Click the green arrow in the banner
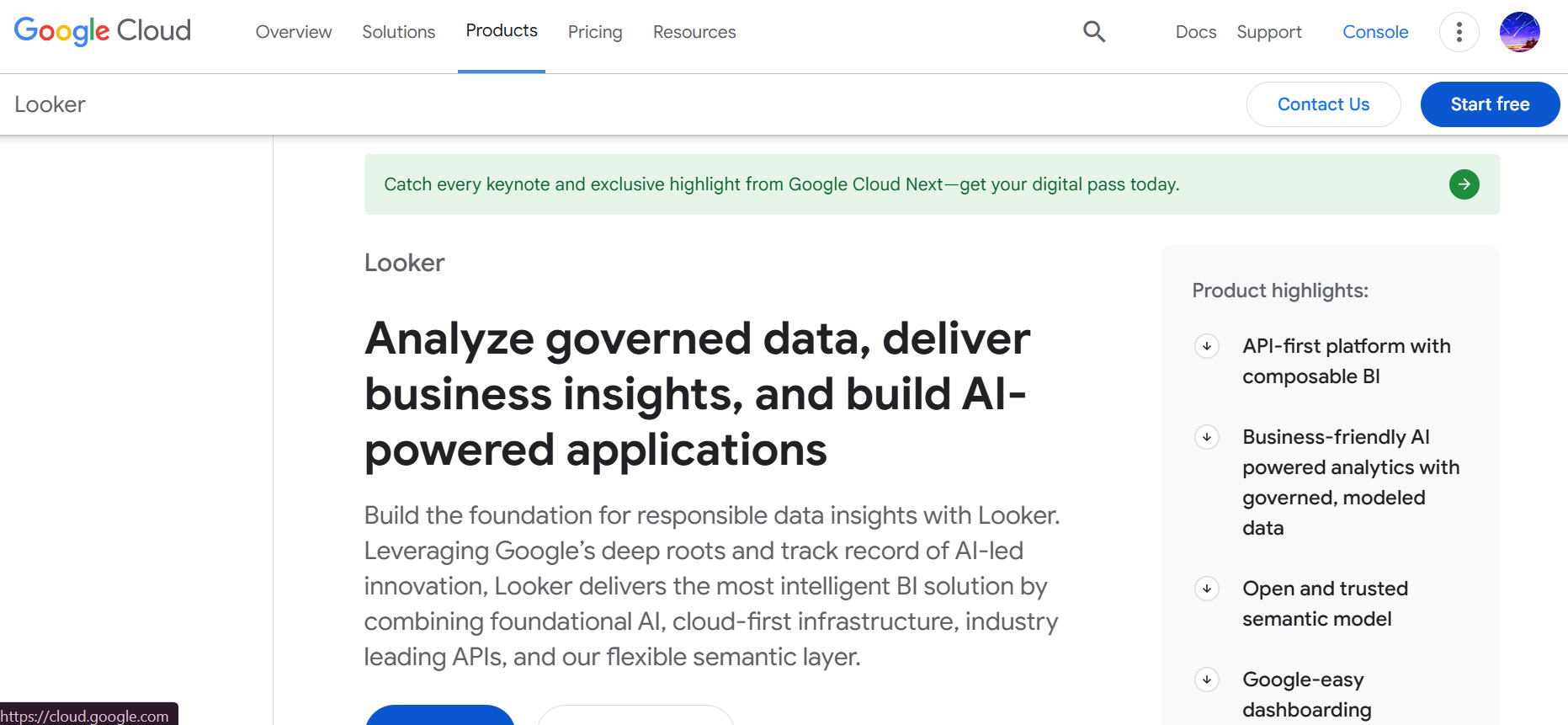1568x725 pixels. click(1464, 184)
